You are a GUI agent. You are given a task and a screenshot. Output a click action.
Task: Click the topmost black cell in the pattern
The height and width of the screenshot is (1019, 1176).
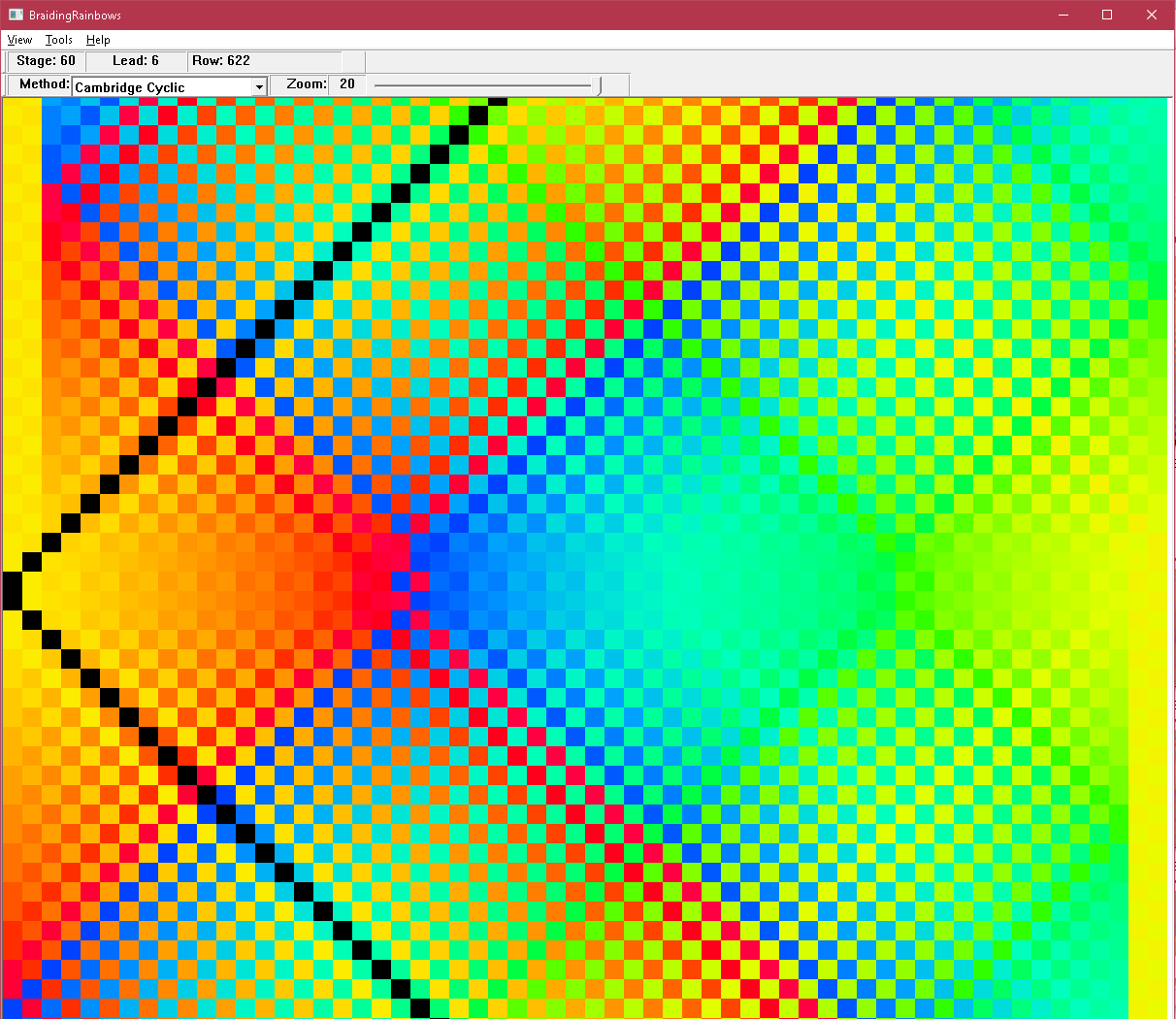498,101
